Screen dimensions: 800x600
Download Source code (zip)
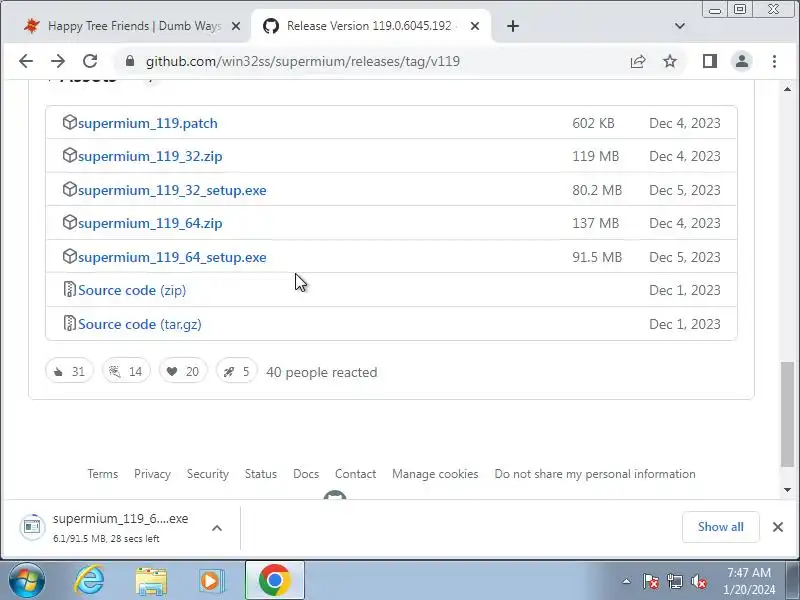point(132,290)
